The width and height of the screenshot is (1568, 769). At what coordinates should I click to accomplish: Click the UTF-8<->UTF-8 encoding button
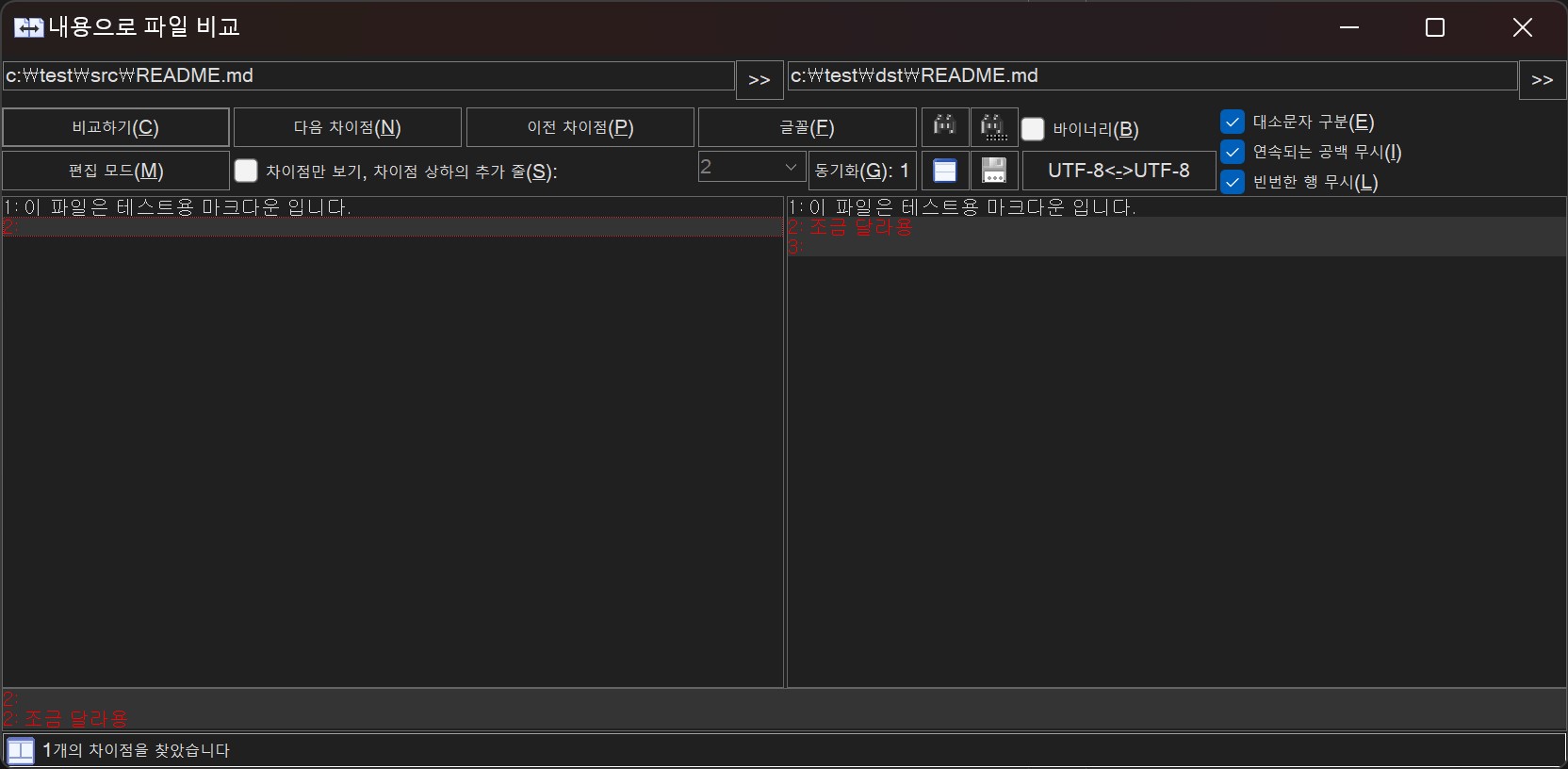point(1119,171)
